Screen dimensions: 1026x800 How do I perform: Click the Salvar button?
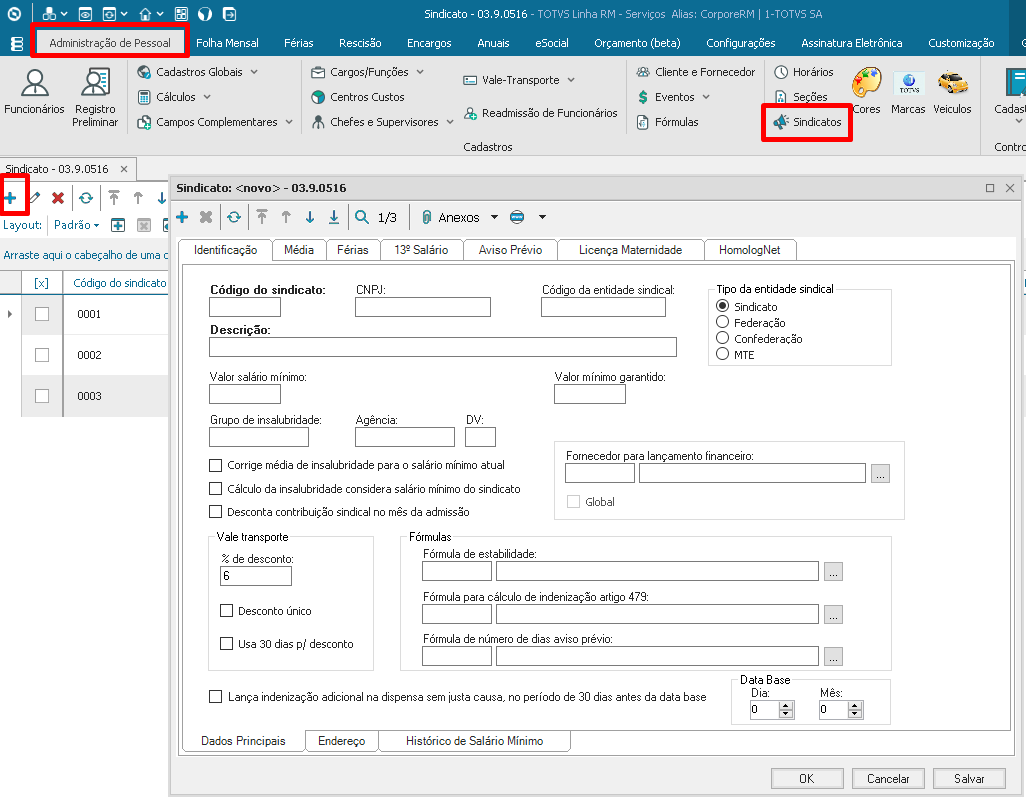(969, 778)
